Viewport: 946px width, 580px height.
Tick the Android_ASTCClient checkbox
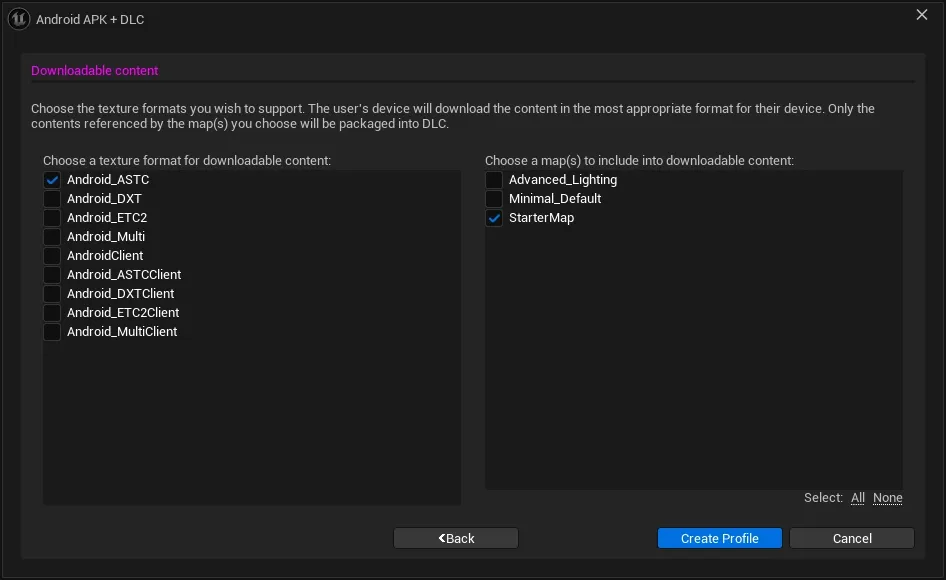point(52,275)
